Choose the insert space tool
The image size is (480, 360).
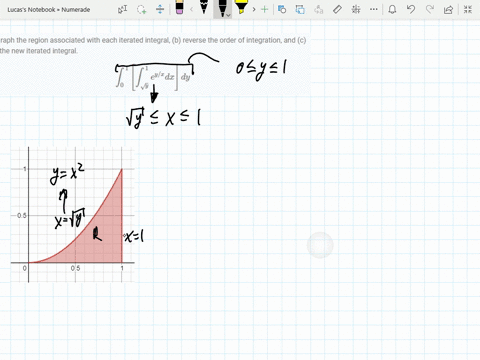[160, 9]
